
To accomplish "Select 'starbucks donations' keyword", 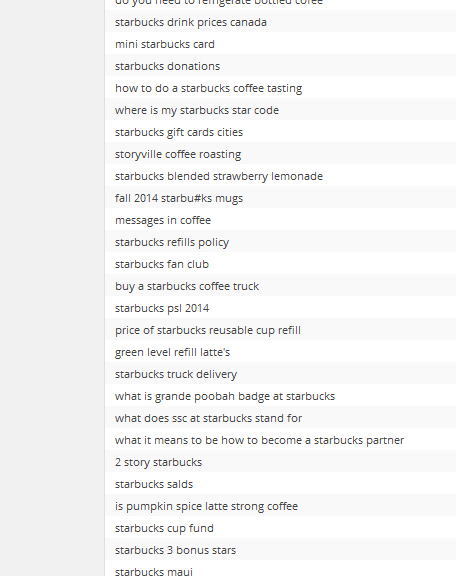I will coord(167,66).
